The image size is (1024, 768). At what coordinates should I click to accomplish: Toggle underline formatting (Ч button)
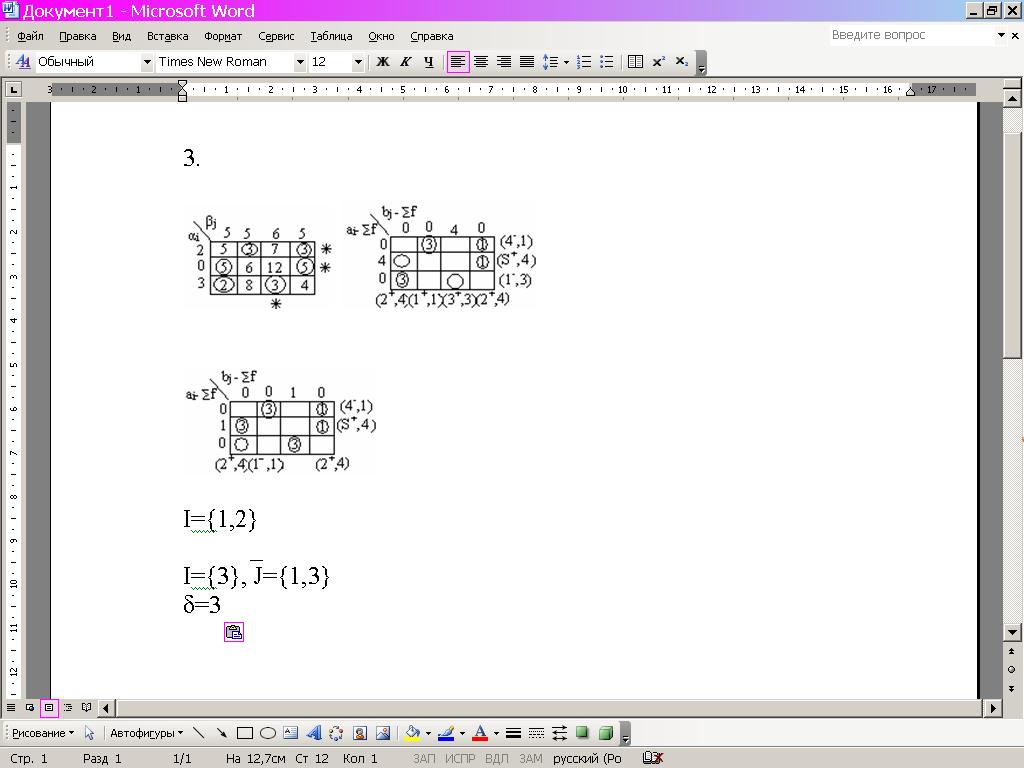coord(428,62)
